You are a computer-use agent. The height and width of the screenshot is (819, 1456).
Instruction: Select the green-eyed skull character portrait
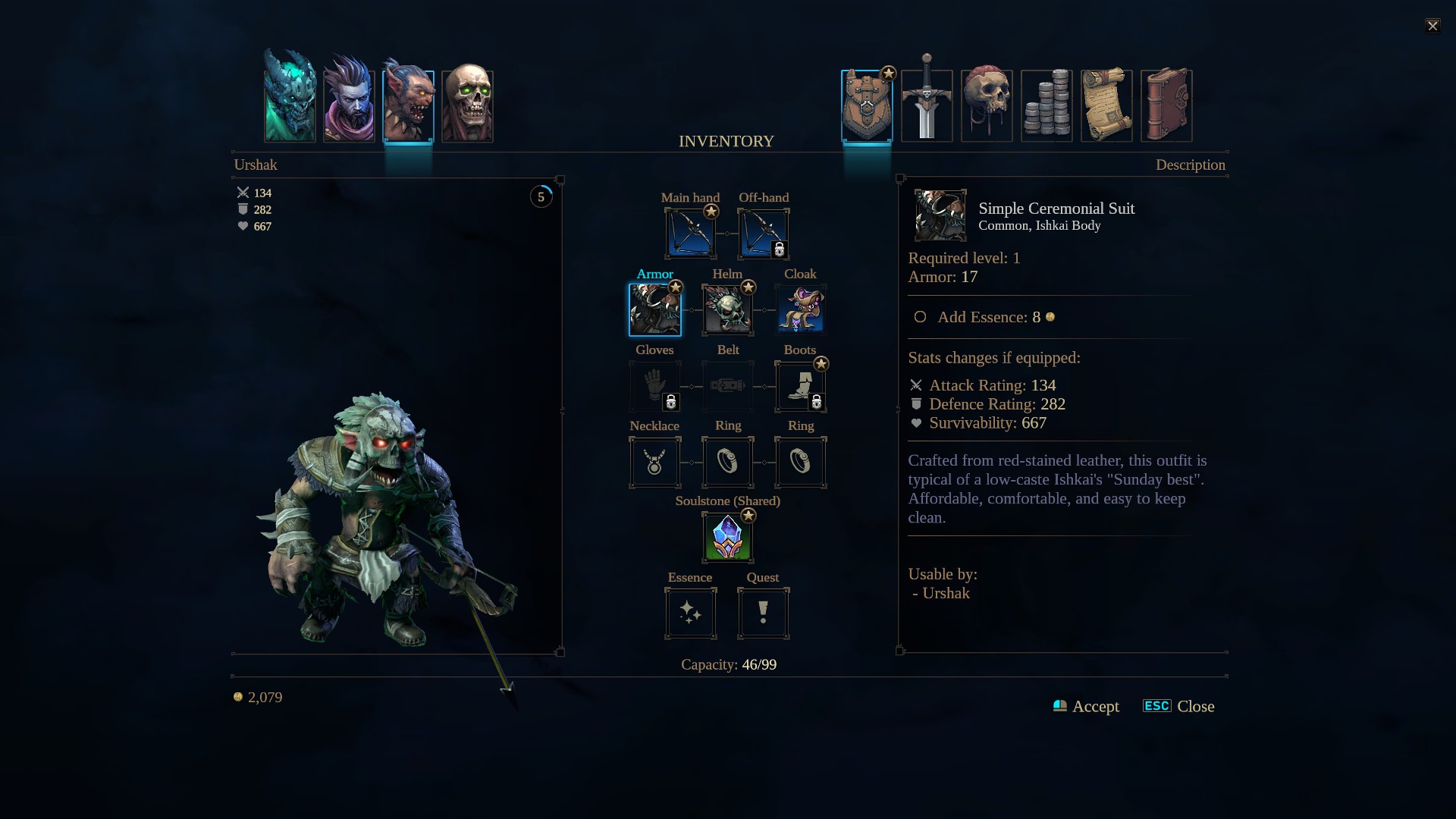click(467, 103)
